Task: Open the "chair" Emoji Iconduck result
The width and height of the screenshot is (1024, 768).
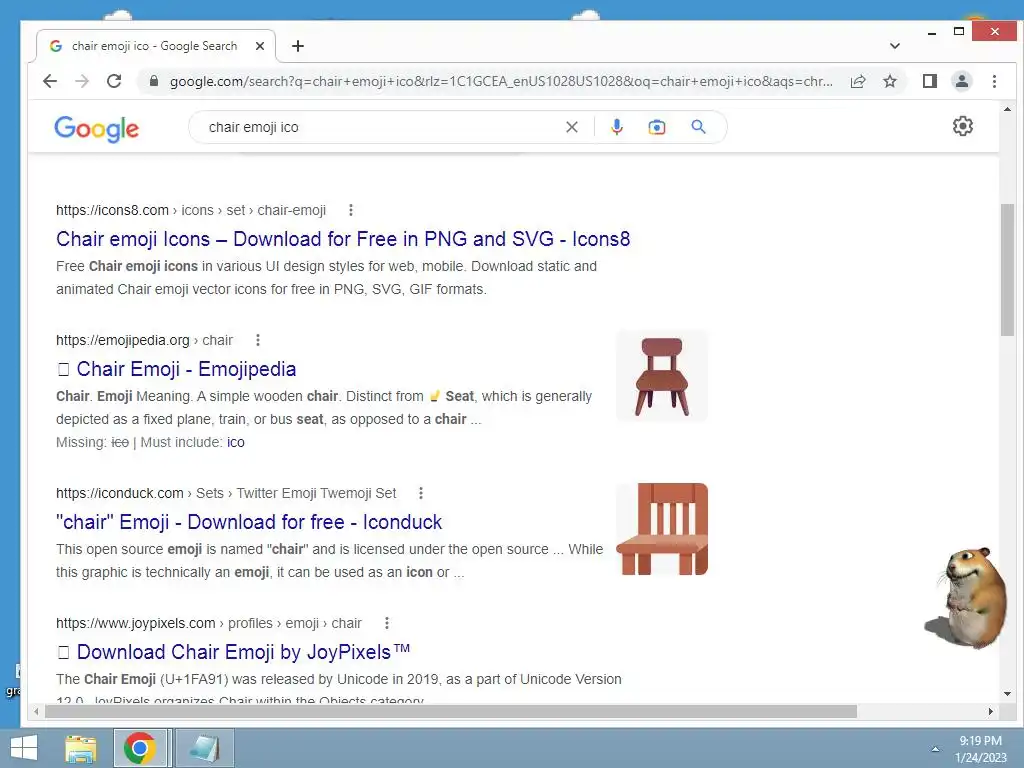Action: point(249,522)
